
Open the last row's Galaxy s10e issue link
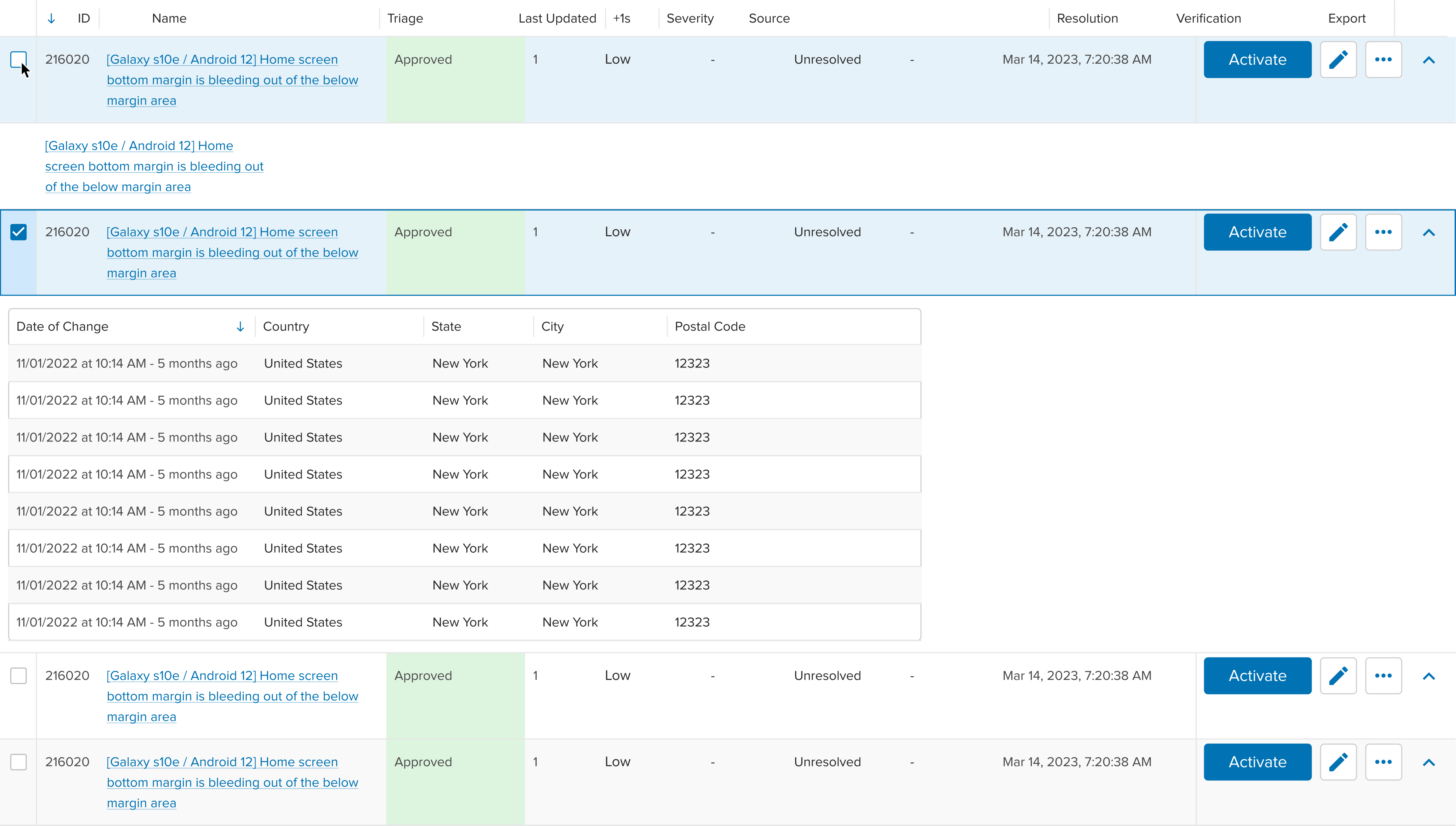click(232, 782)
